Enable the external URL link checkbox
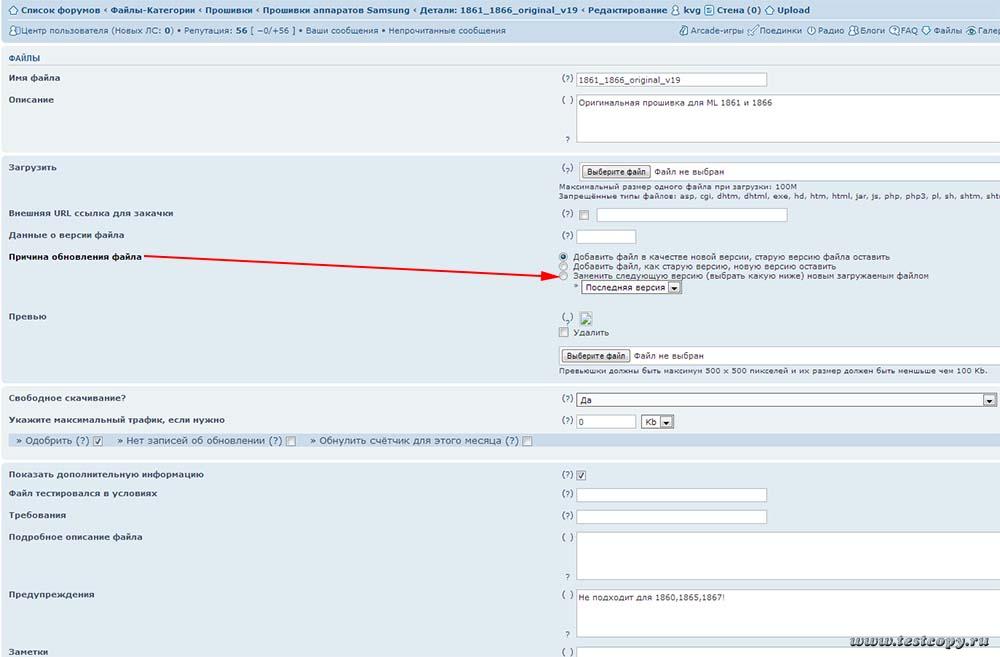 tap(584, 215)
